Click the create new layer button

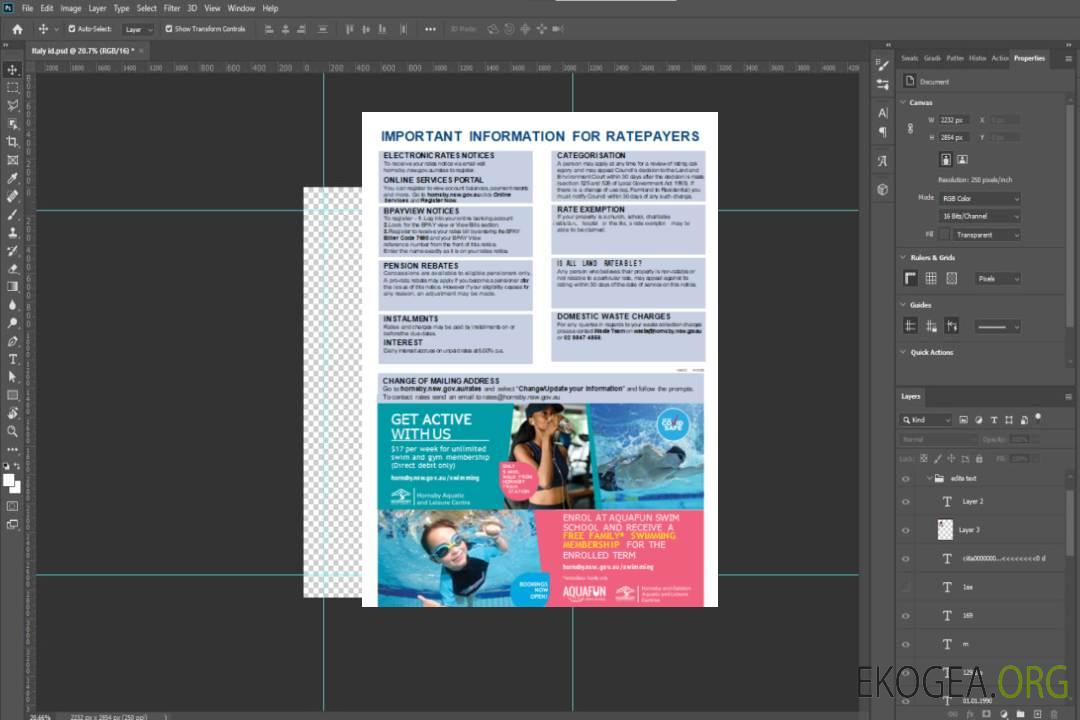coord(1039,714)
